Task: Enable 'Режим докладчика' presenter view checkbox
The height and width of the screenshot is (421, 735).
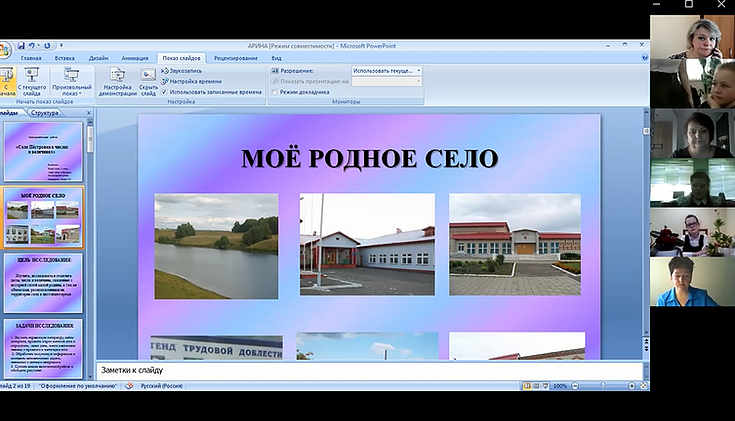Action: pyautogui.click(x=274, y=91)
